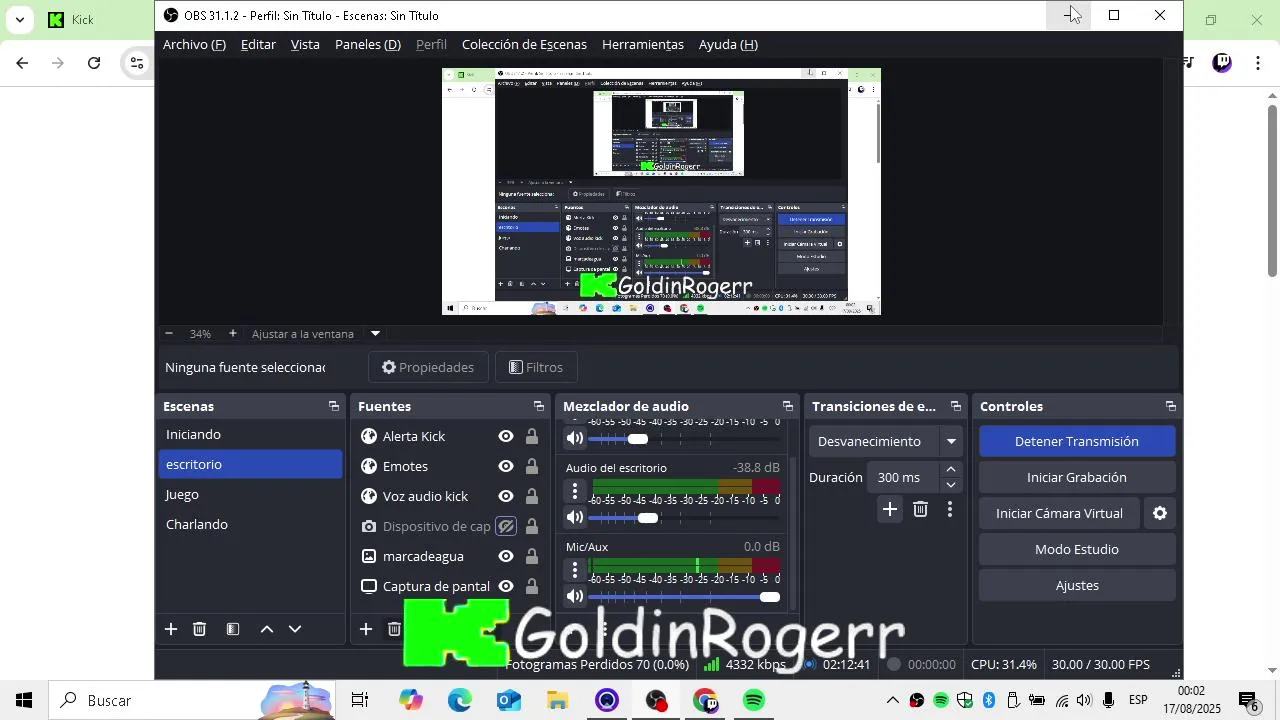Select the Charlando scene
This screenshot has height=720, width=1280.
pyautogui.click(x=250, y=524)
